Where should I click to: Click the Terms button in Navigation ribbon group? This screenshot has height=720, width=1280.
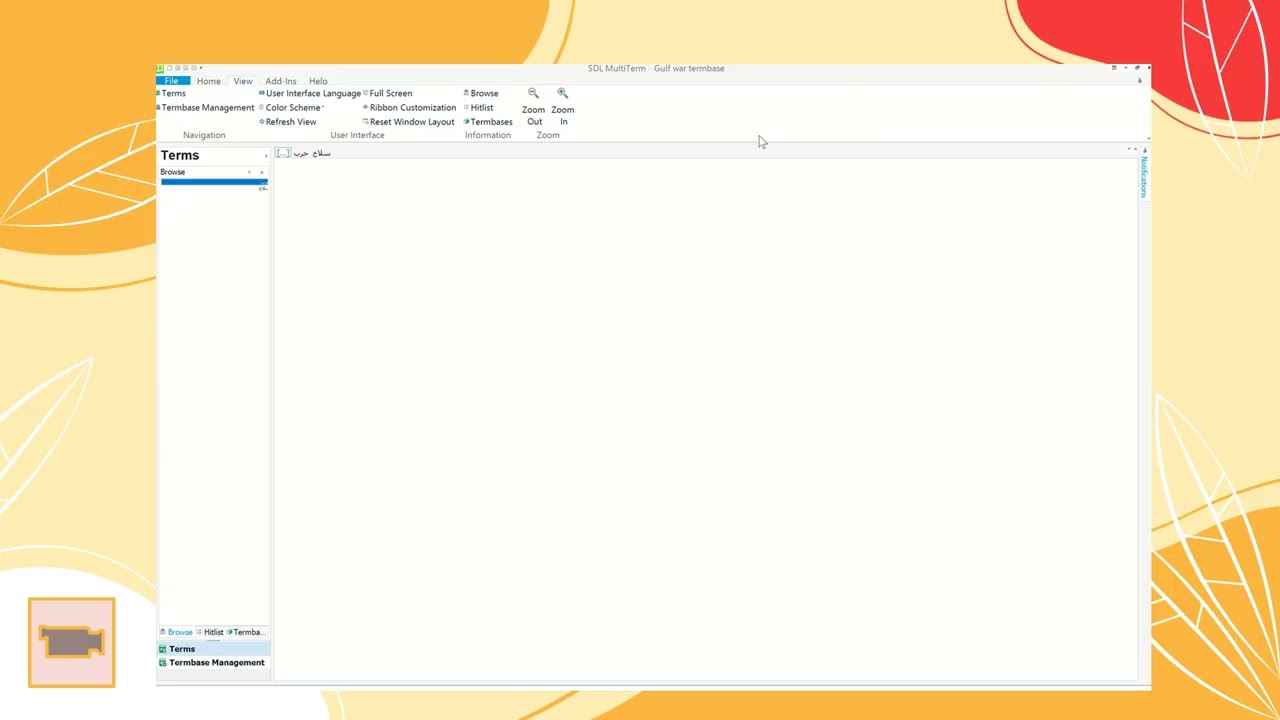coord(171,93)
